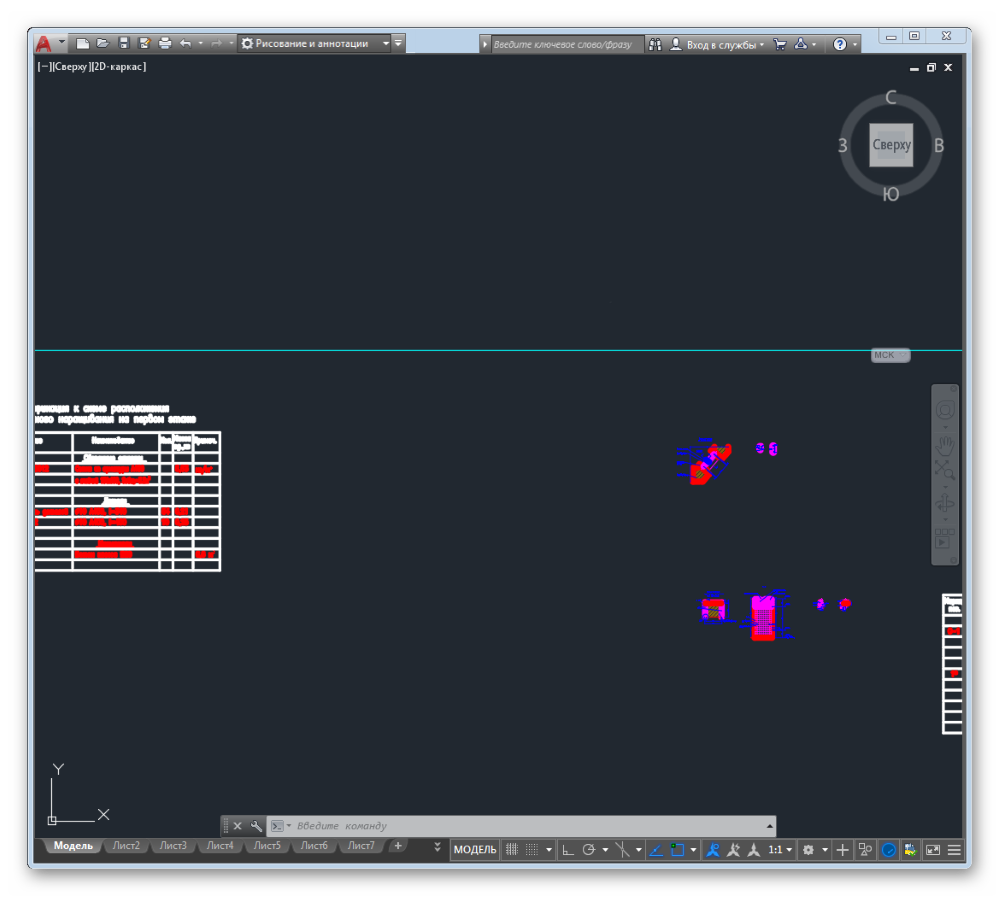Screen dimensions: 1000x897
Task: Open Help with the question mark icon
Action: pos(839,44)
